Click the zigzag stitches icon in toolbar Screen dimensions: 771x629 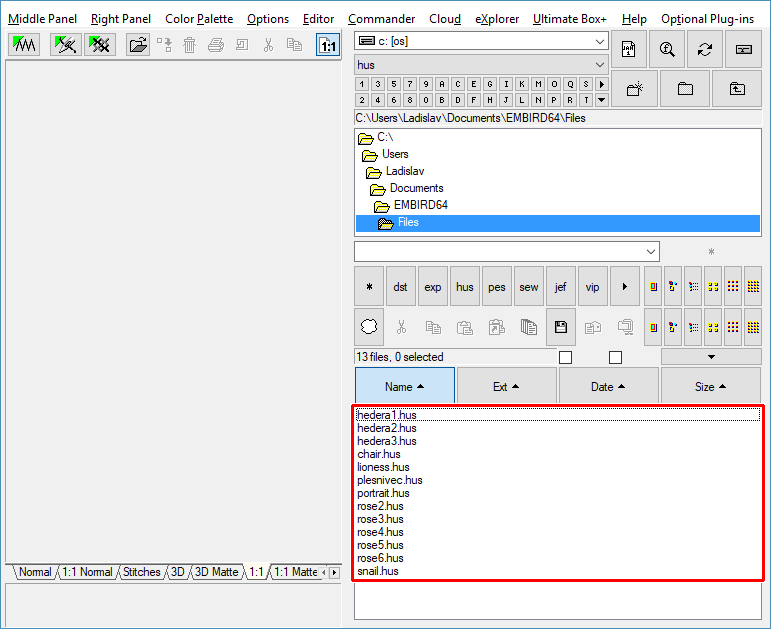click(23, 44)
